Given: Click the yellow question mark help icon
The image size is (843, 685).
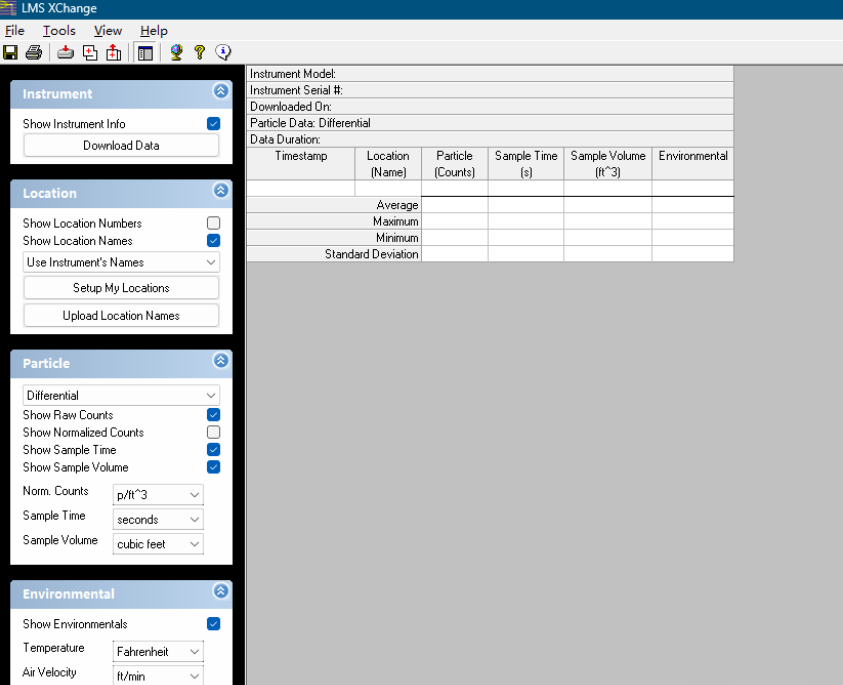Looking at the screenshot, I should (x=199, y=53).
